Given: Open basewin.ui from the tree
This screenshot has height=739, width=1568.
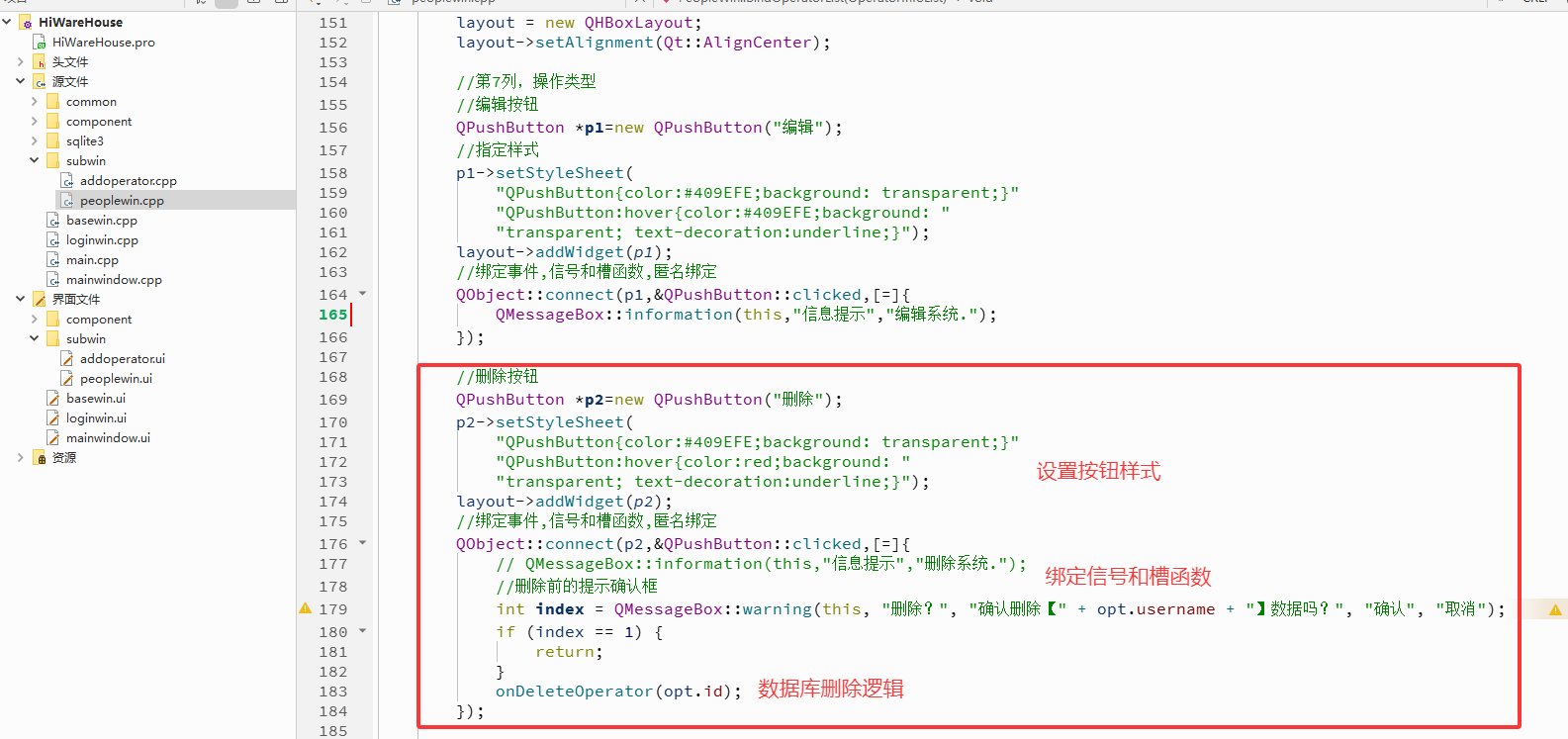Looking at the screenshot, I should point(96,398).
